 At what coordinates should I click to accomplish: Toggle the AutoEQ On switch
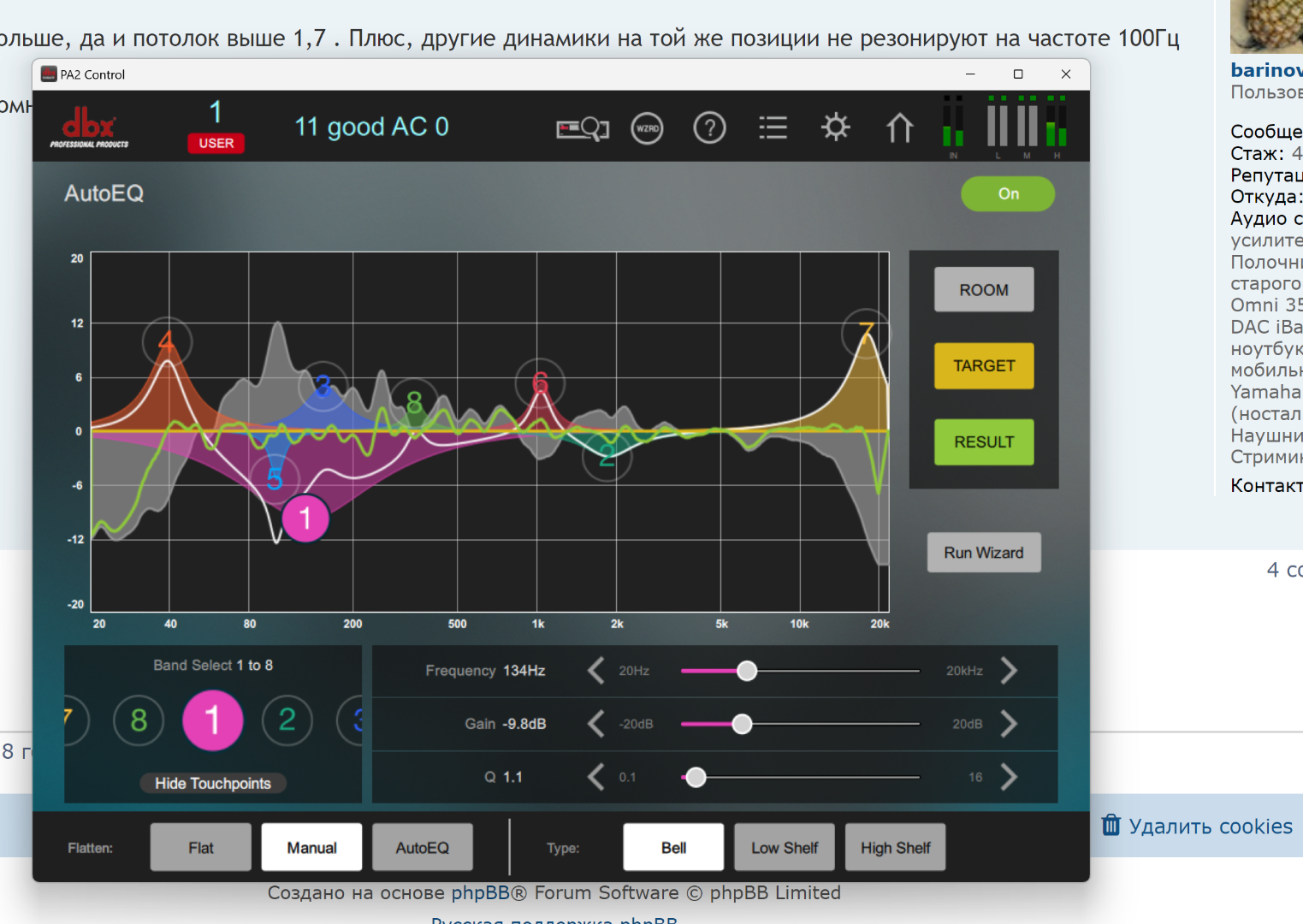(1008, 194)
